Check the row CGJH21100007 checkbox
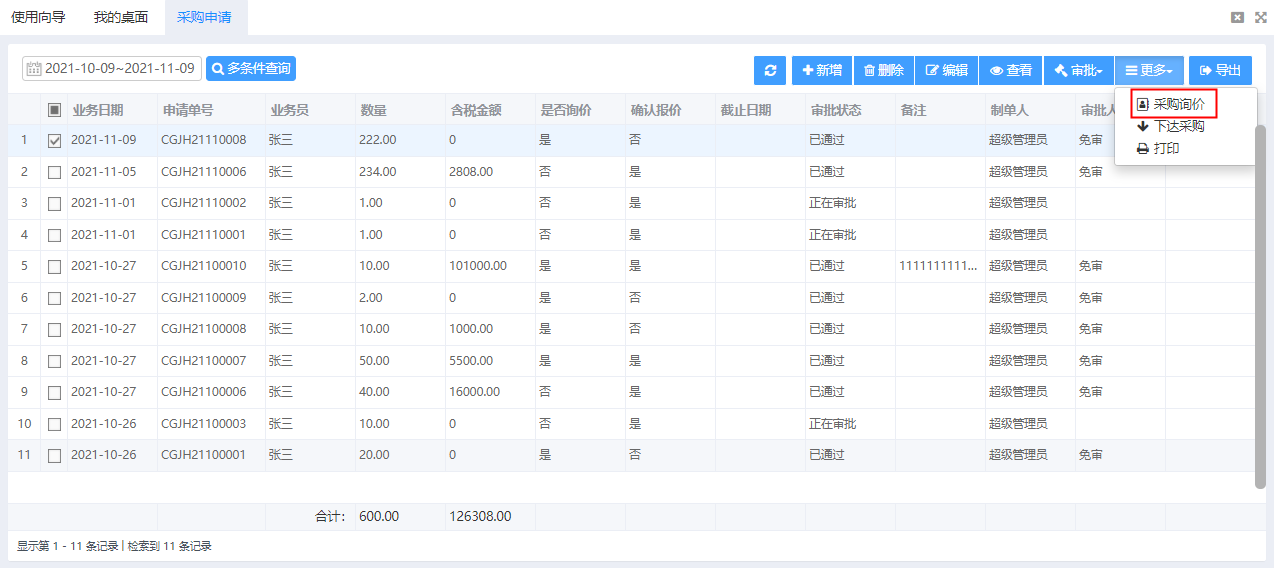This screenshot has height=568, width=1274. tap(55, 361)
